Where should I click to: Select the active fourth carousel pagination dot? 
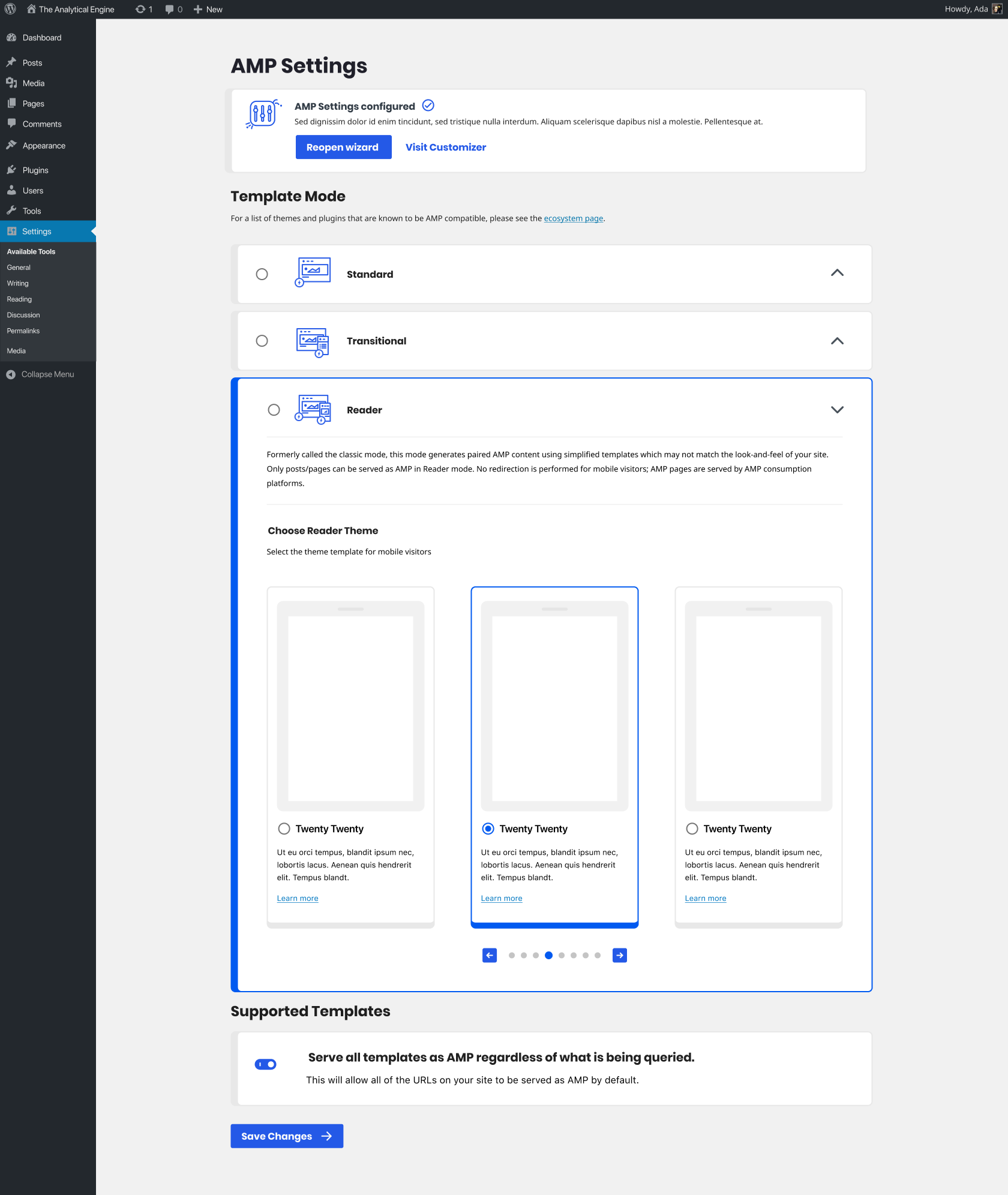pos(548,956)
